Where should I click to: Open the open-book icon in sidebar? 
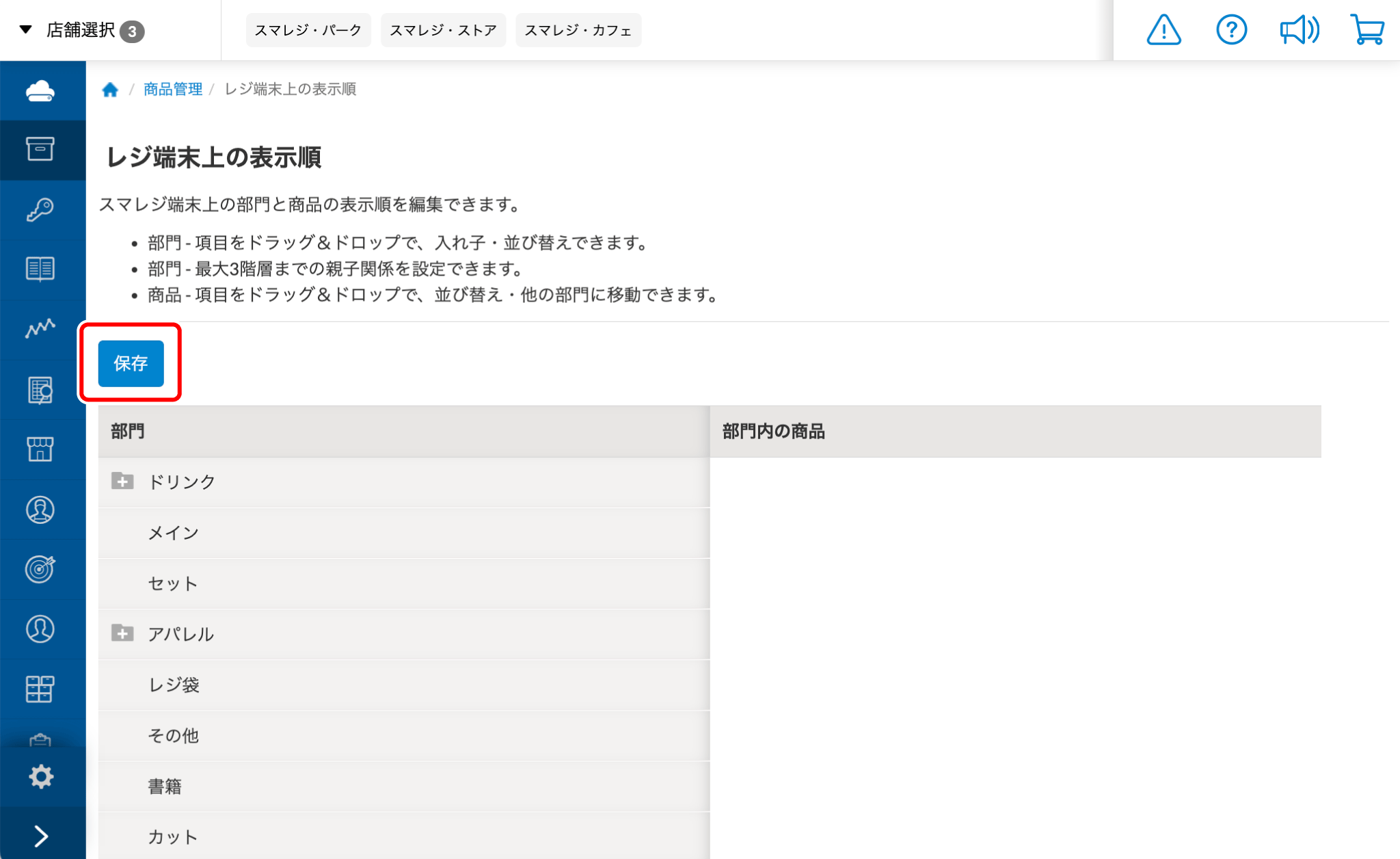pos(40,269)
